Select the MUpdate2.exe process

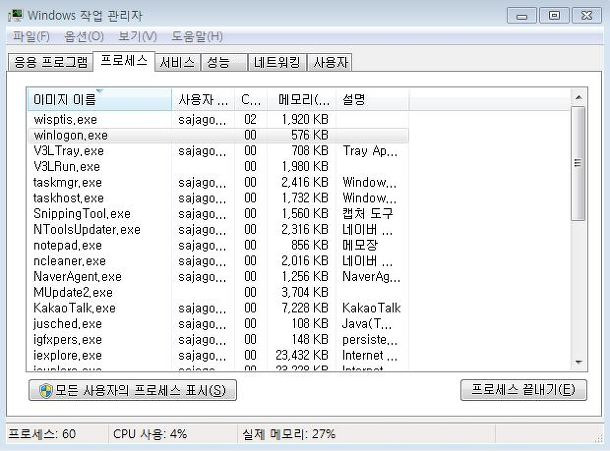(218, 292)
